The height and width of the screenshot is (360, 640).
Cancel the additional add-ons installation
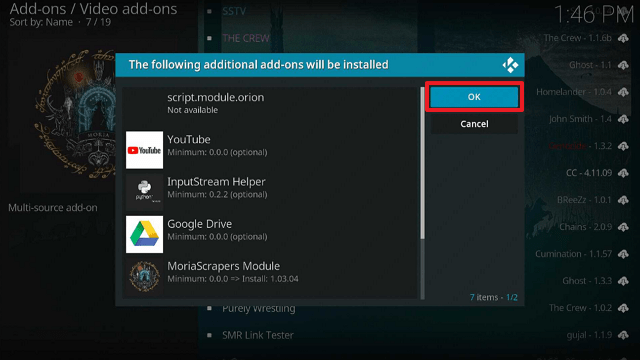[x=474, y=124]
